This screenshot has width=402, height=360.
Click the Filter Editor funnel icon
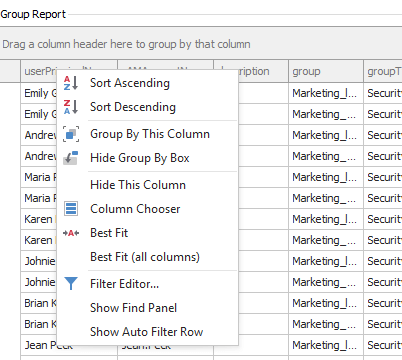click(x=71, y=284)
